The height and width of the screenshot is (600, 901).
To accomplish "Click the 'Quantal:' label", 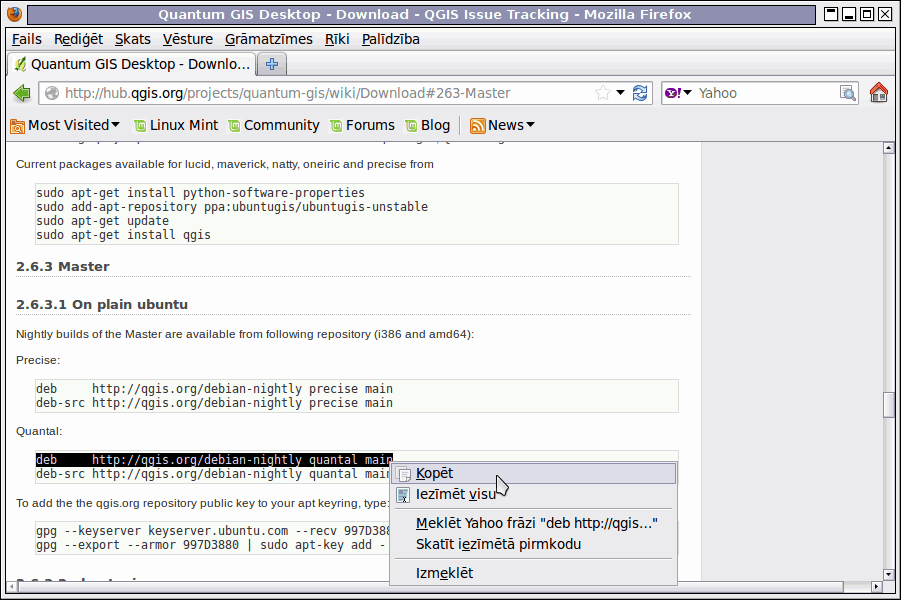I will [38, 431].
